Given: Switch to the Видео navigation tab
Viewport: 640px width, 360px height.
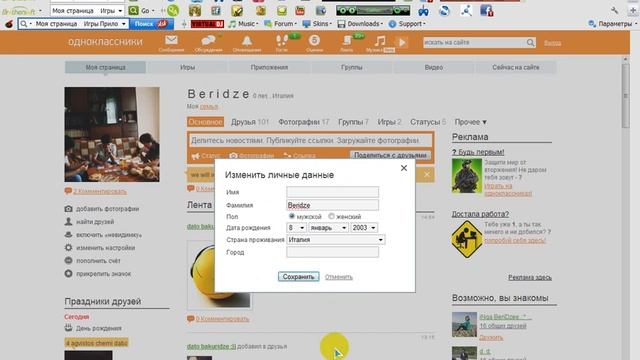Looking at the screenshot, I should pyautogui.click(x=433, y=67).
